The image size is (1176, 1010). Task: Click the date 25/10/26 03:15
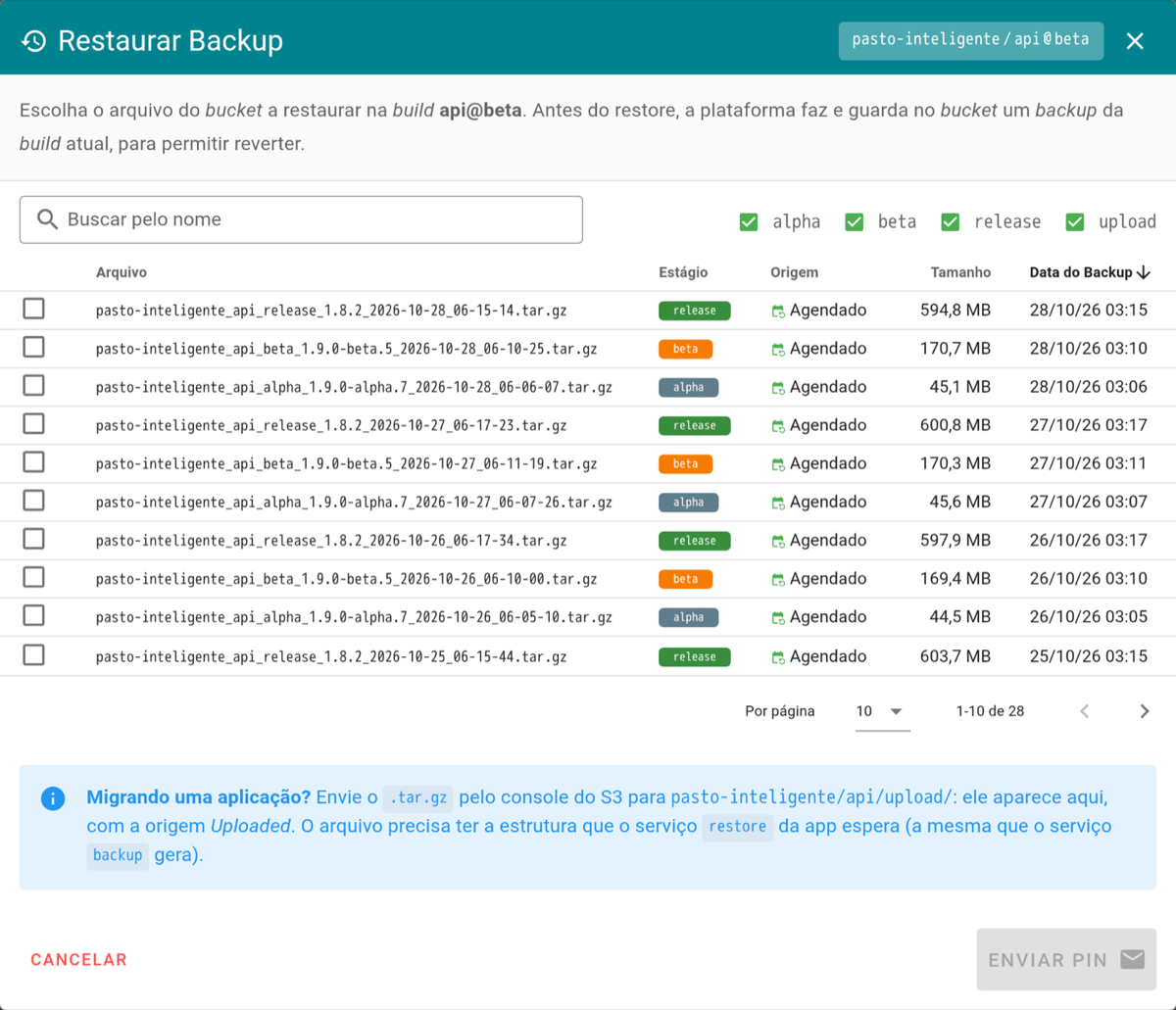coord(1088,656)
